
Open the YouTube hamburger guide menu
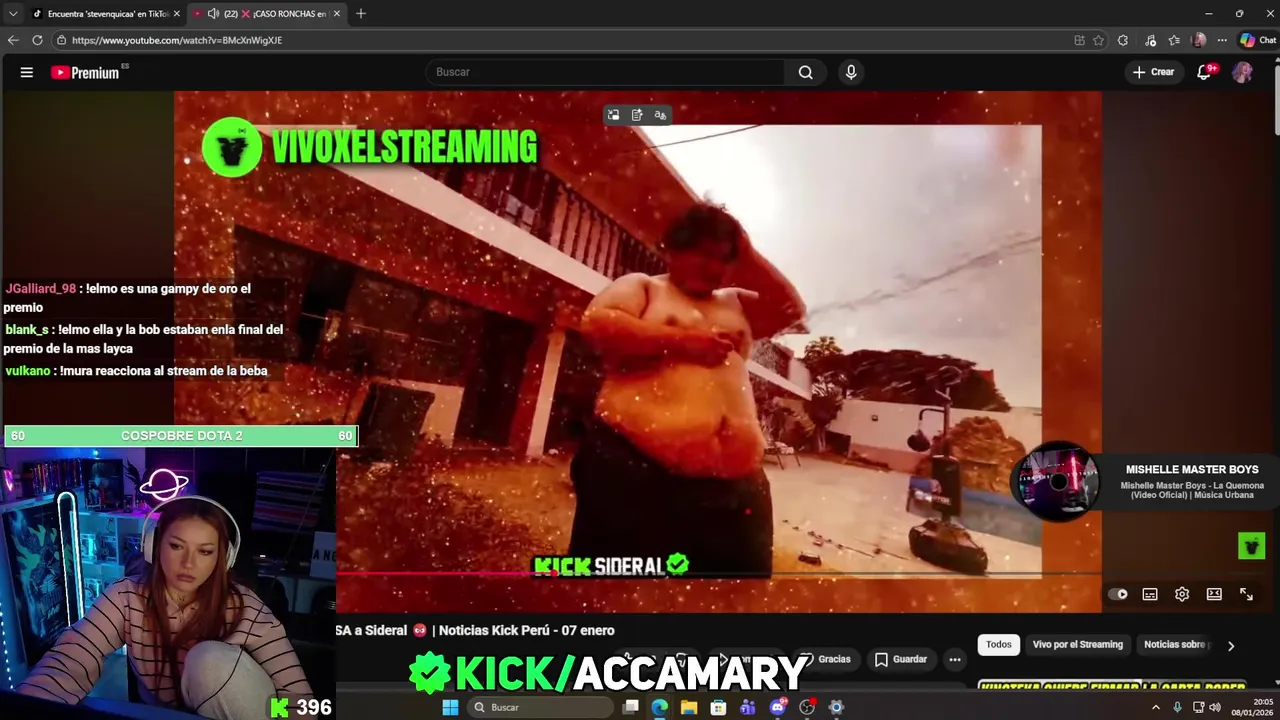click(x=27, y=72)
